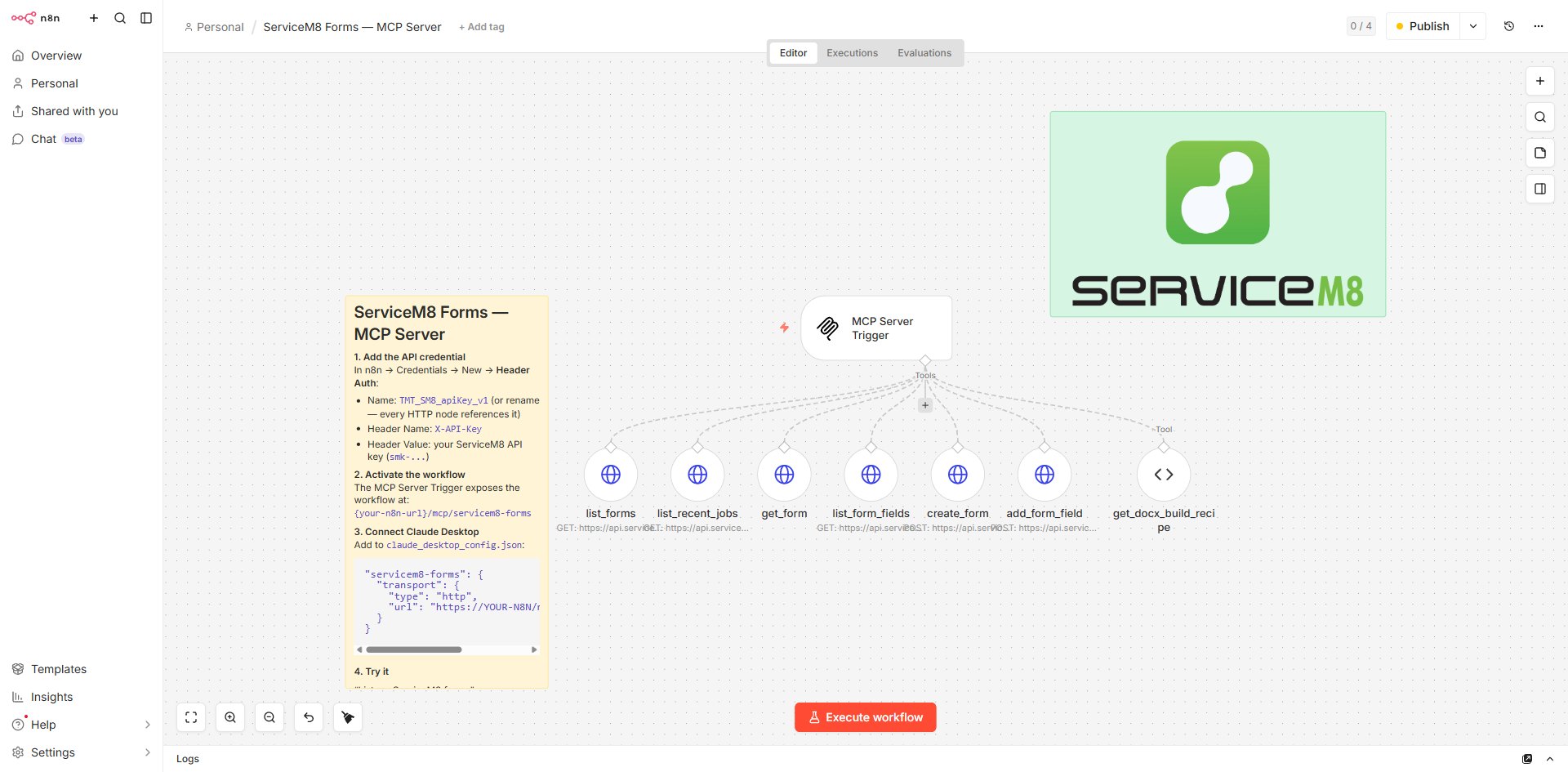This screenshot has width=1568, height=772.
Task: Open the Logs panel label
Action: pos(188,759)
